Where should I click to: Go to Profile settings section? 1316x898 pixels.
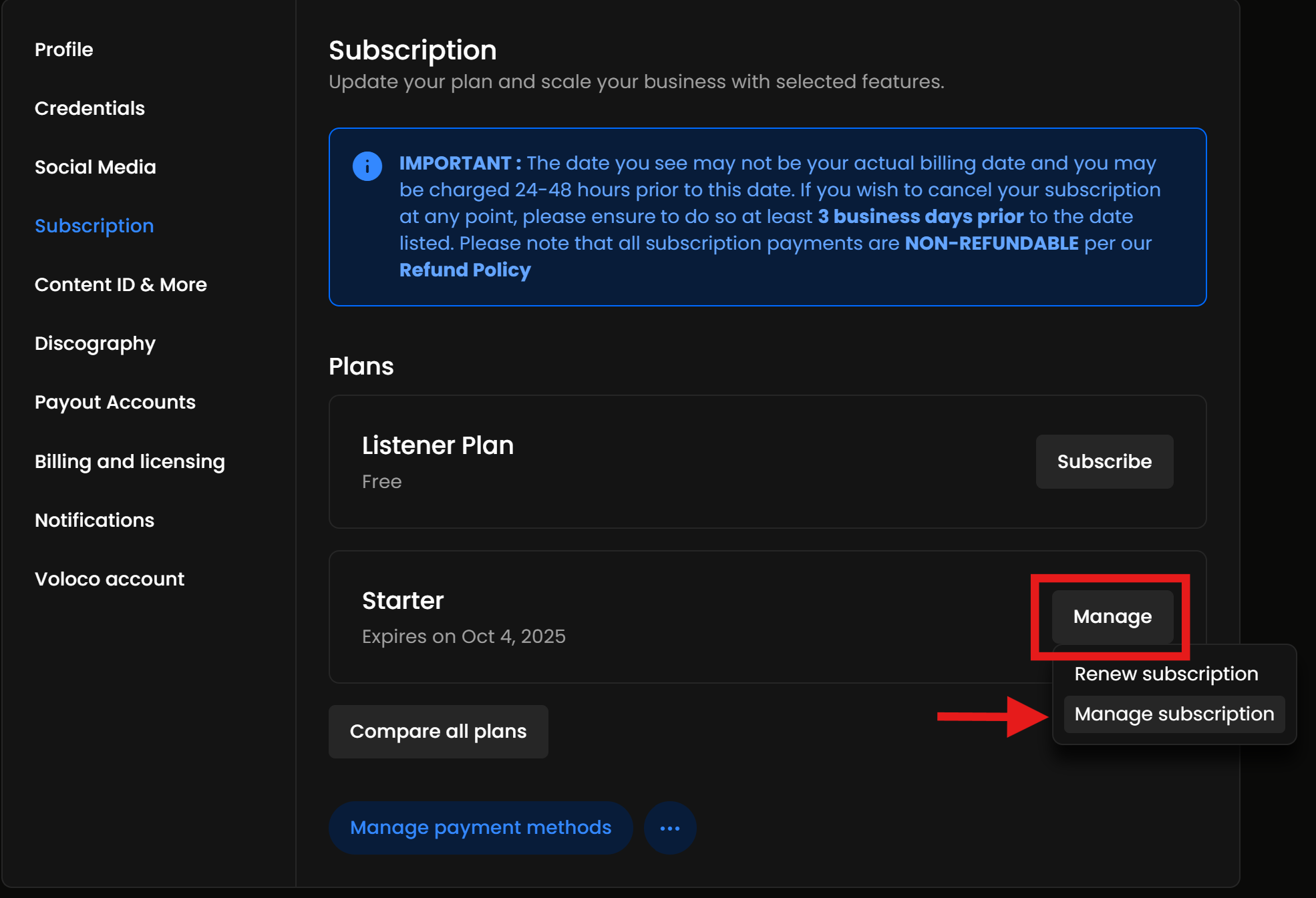click(64, 49)
